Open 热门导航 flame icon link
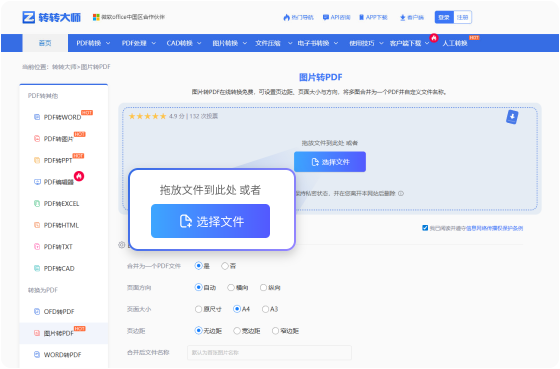The width and height of the screenshot is (560, 369). coord(286,17)
